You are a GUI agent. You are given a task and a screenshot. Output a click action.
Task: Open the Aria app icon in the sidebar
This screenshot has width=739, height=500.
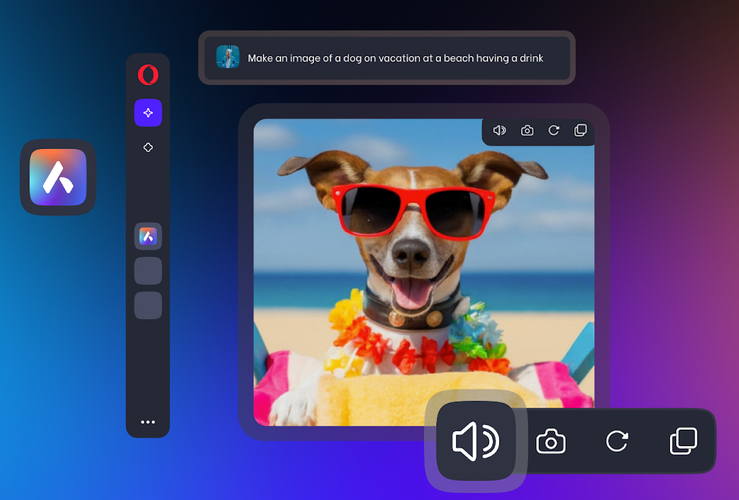pos(148,236)
